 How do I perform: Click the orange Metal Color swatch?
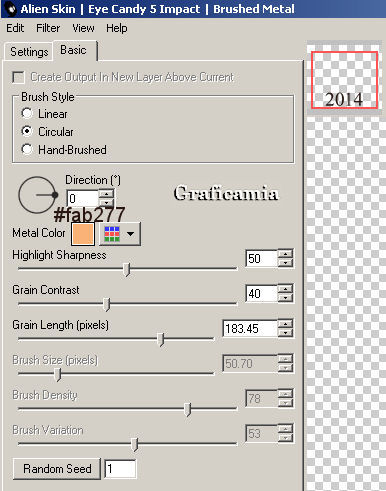(x=83, y=234)
